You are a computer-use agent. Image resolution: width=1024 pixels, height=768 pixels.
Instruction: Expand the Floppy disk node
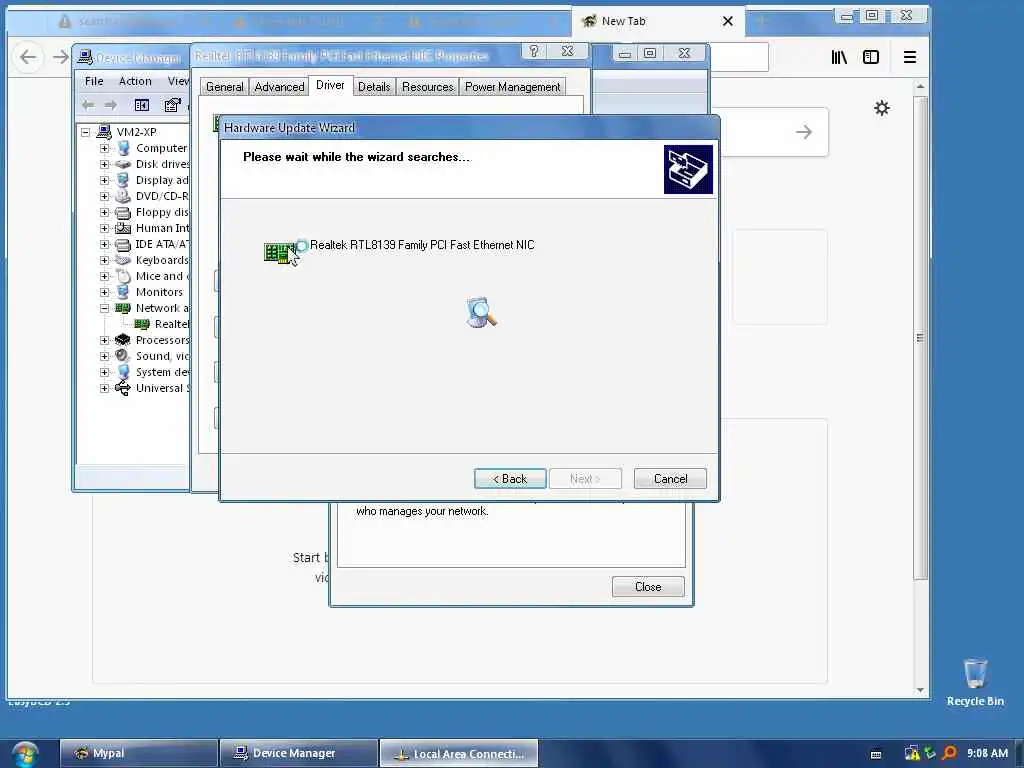click(x=104, y=212)
